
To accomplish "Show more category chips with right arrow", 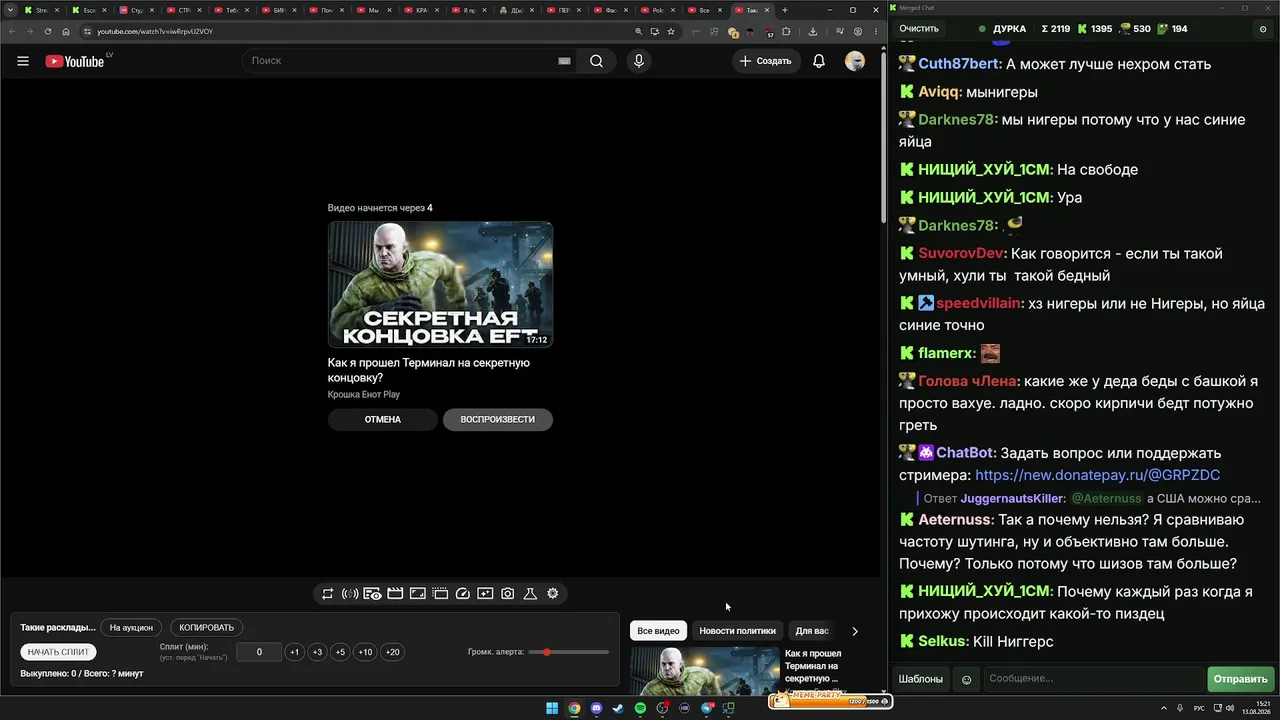I will coord(855,631).
